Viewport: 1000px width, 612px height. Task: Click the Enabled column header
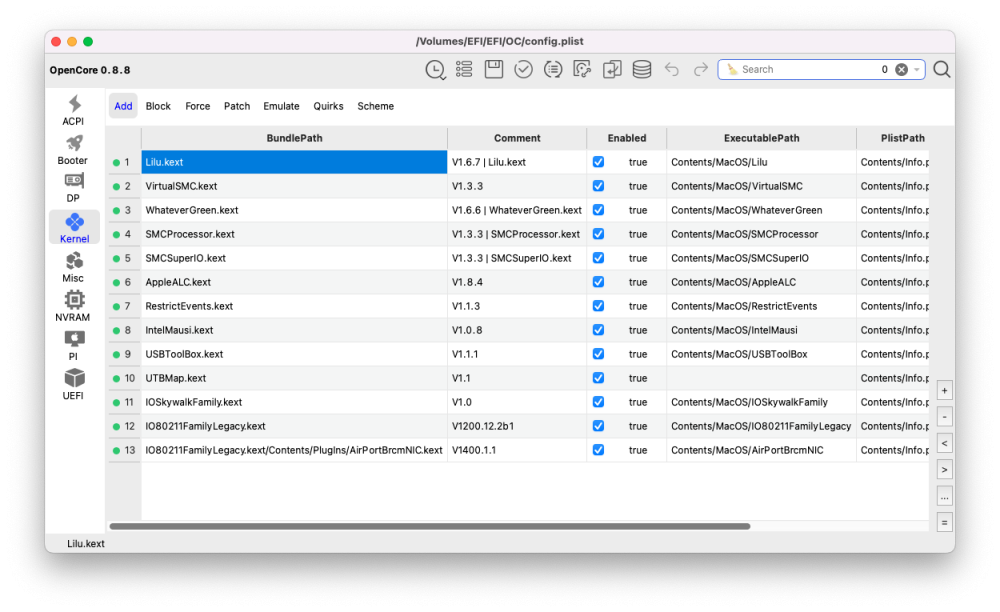627,138
